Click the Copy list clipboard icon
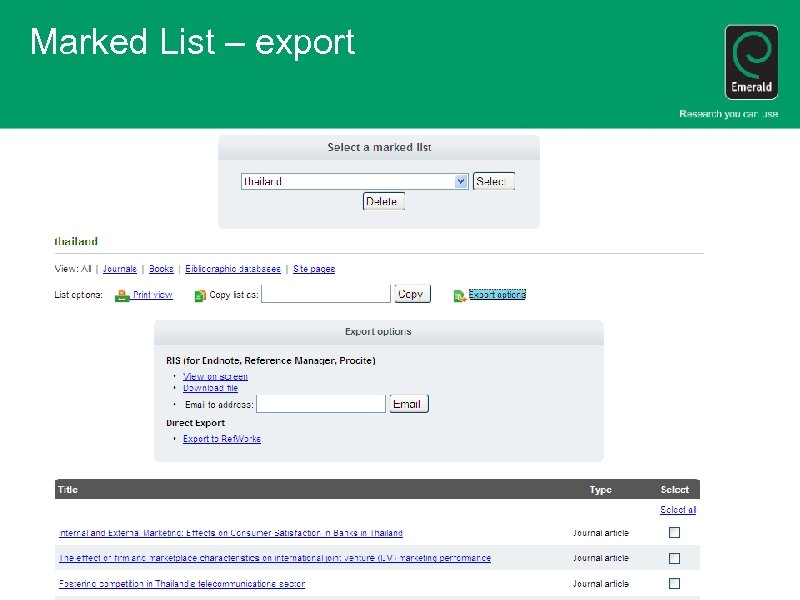The width and height of the screenshot is (800, 600). [x=199, y=293]
